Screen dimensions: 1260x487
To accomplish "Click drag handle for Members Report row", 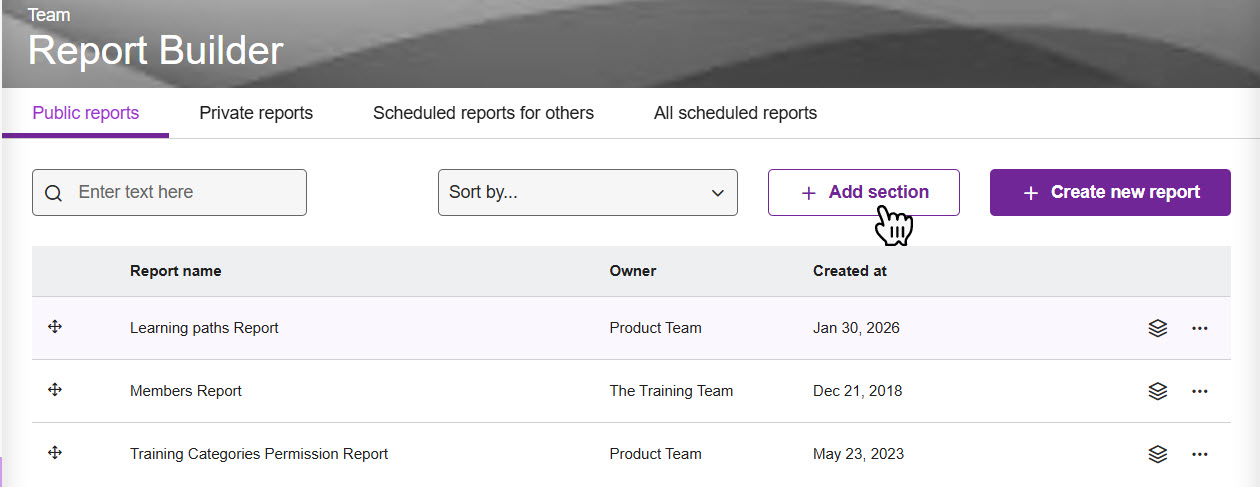I will [x=55, y=390].
